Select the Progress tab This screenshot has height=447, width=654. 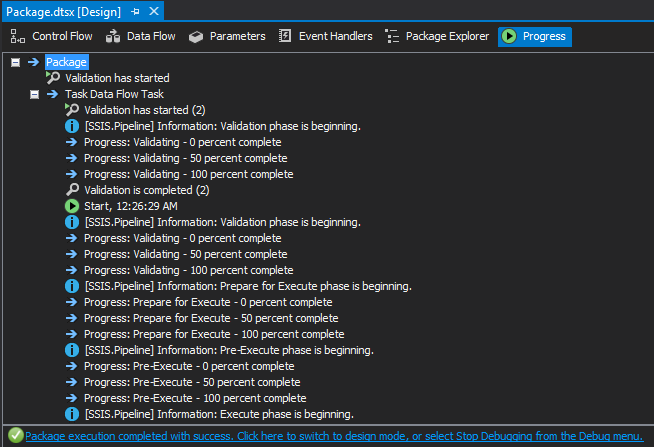point(535,37)
